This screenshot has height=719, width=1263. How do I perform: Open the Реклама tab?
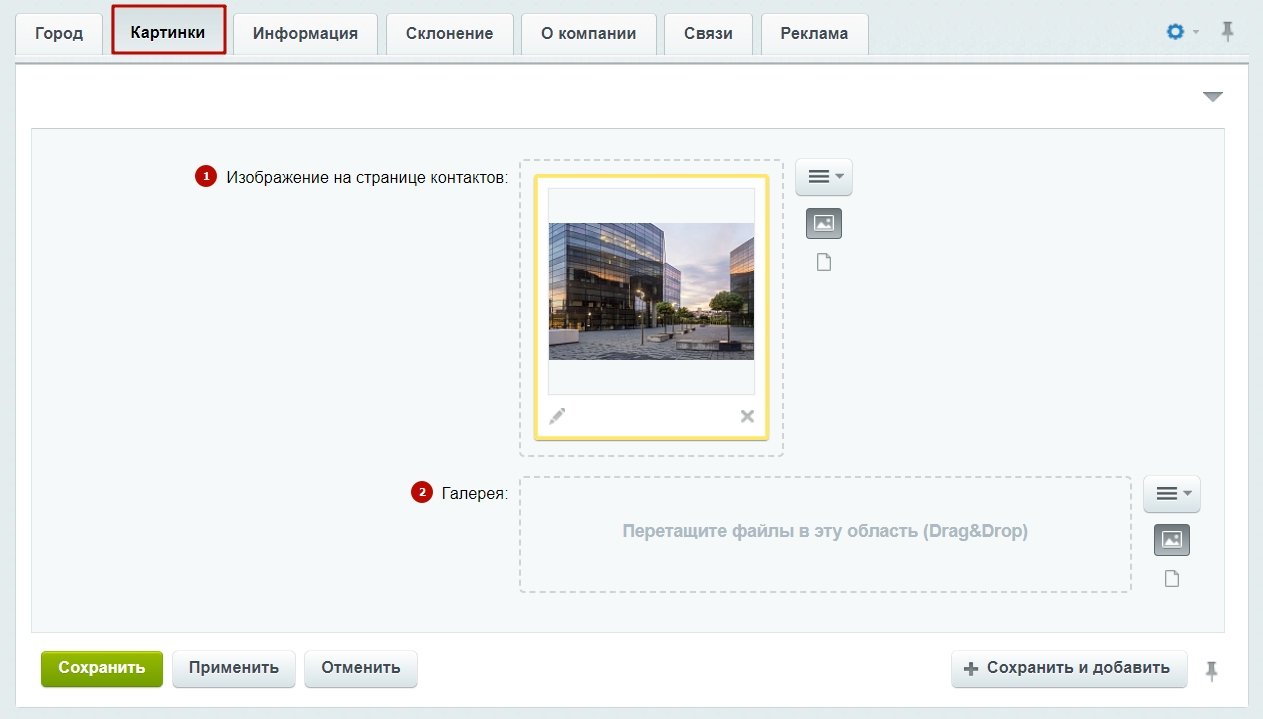tap(814, 33)
